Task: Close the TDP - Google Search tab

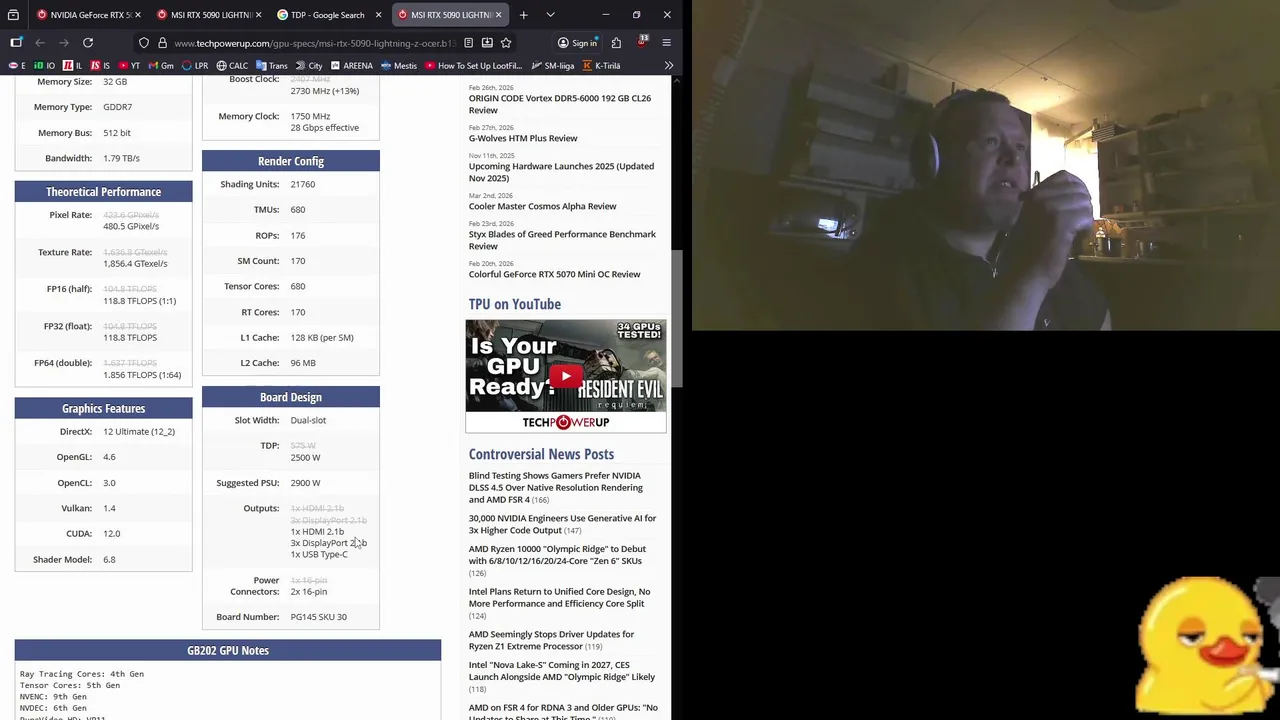Action: tap(378, 15)
